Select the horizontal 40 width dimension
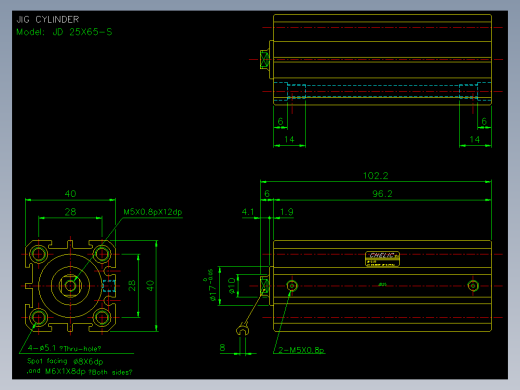Image resolution: width=520 pixels, height=390 pixels. (70, 194)
